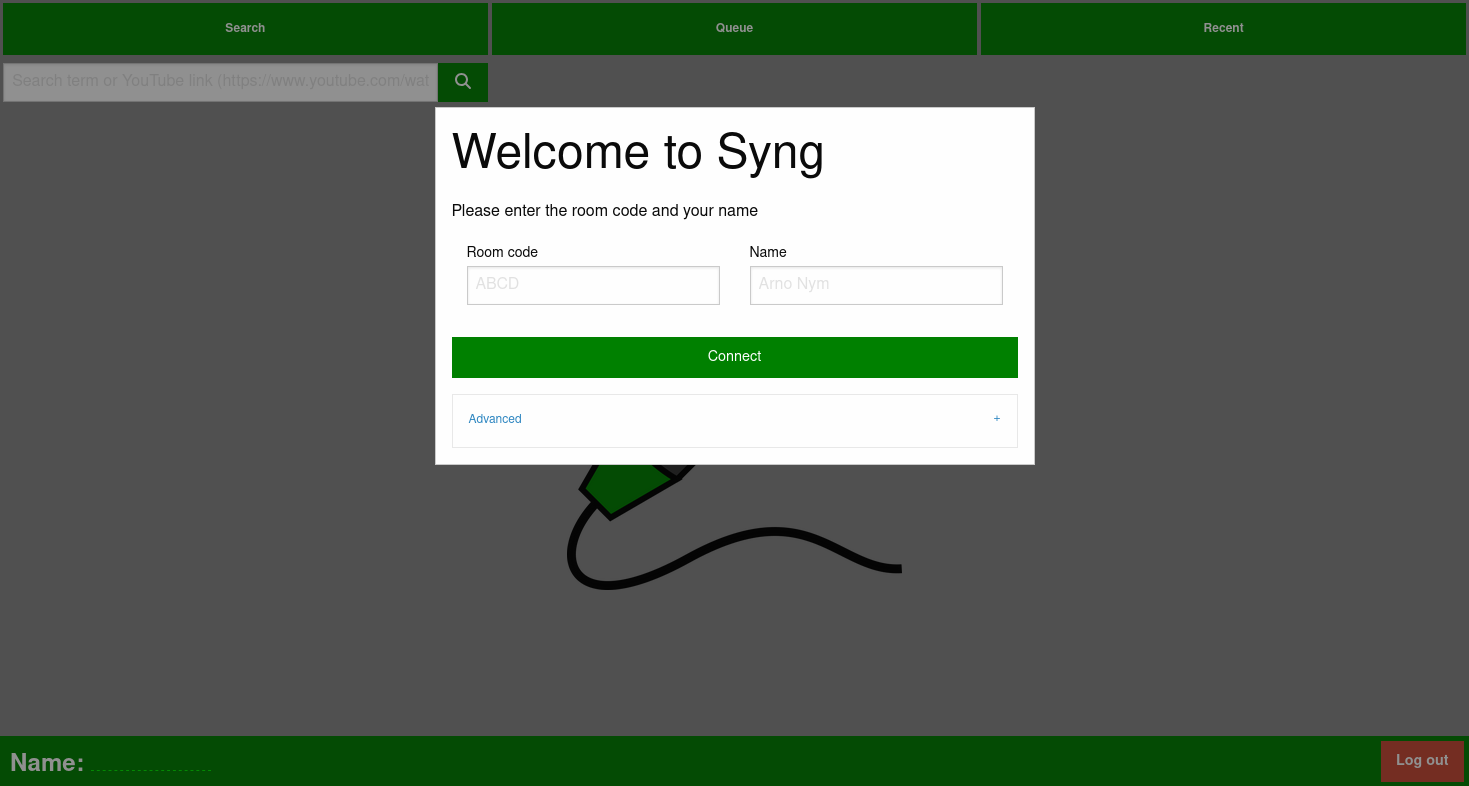Click the magnifying glass search icon
This screenshot has width=1469, height=786.
[462, 82]
